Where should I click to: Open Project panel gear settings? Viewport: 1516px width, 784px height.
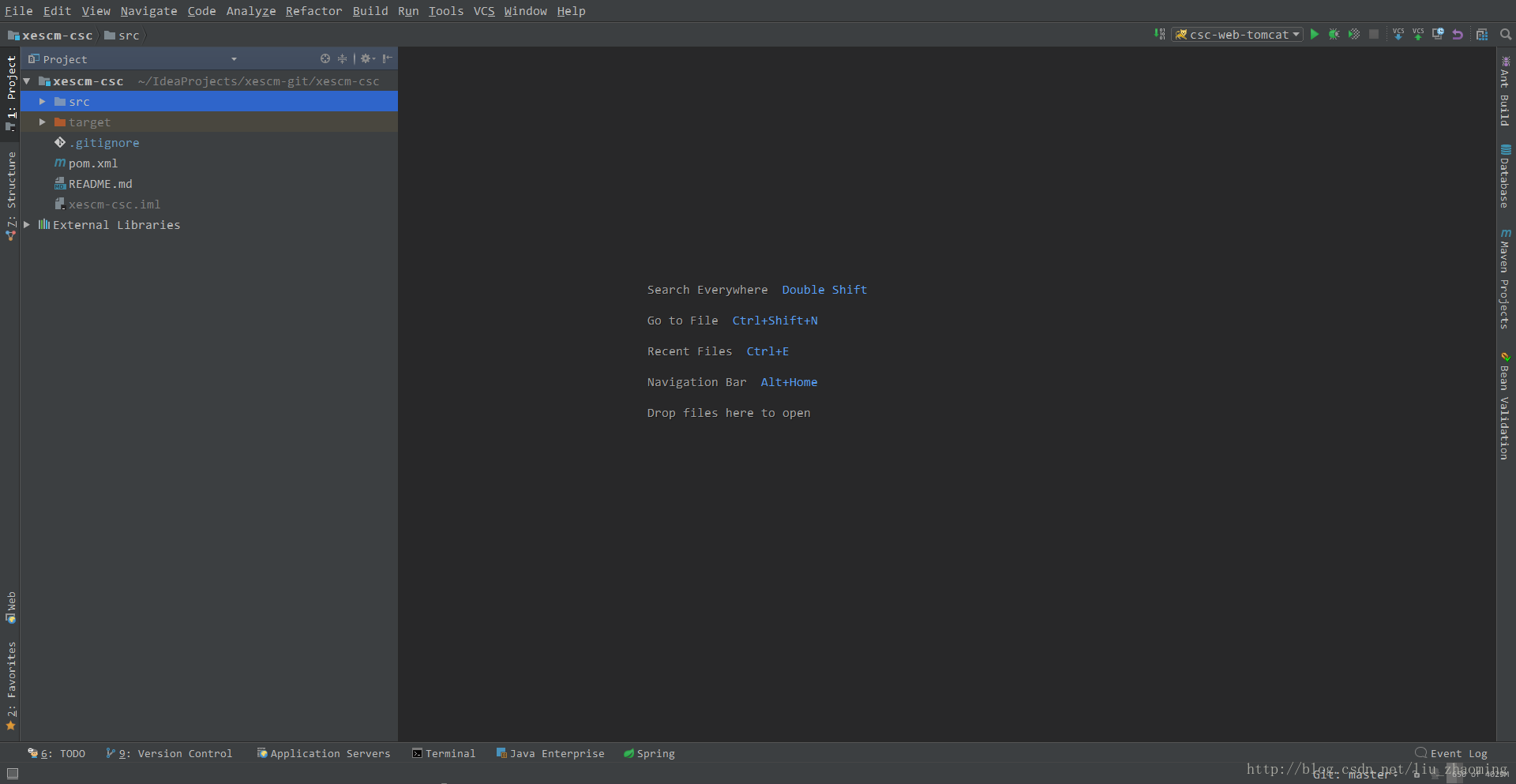tap(367, 58)
